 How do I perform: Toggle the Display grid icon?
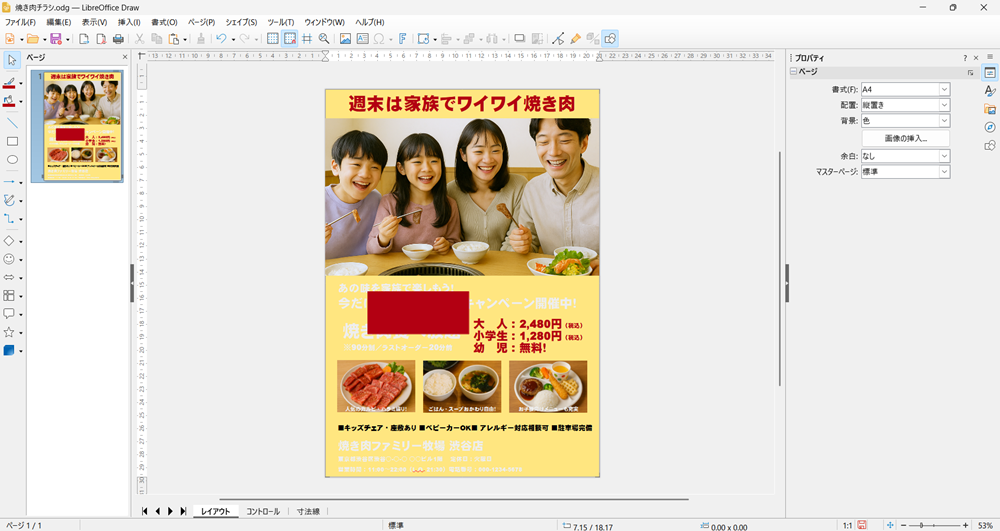[272, 39]
